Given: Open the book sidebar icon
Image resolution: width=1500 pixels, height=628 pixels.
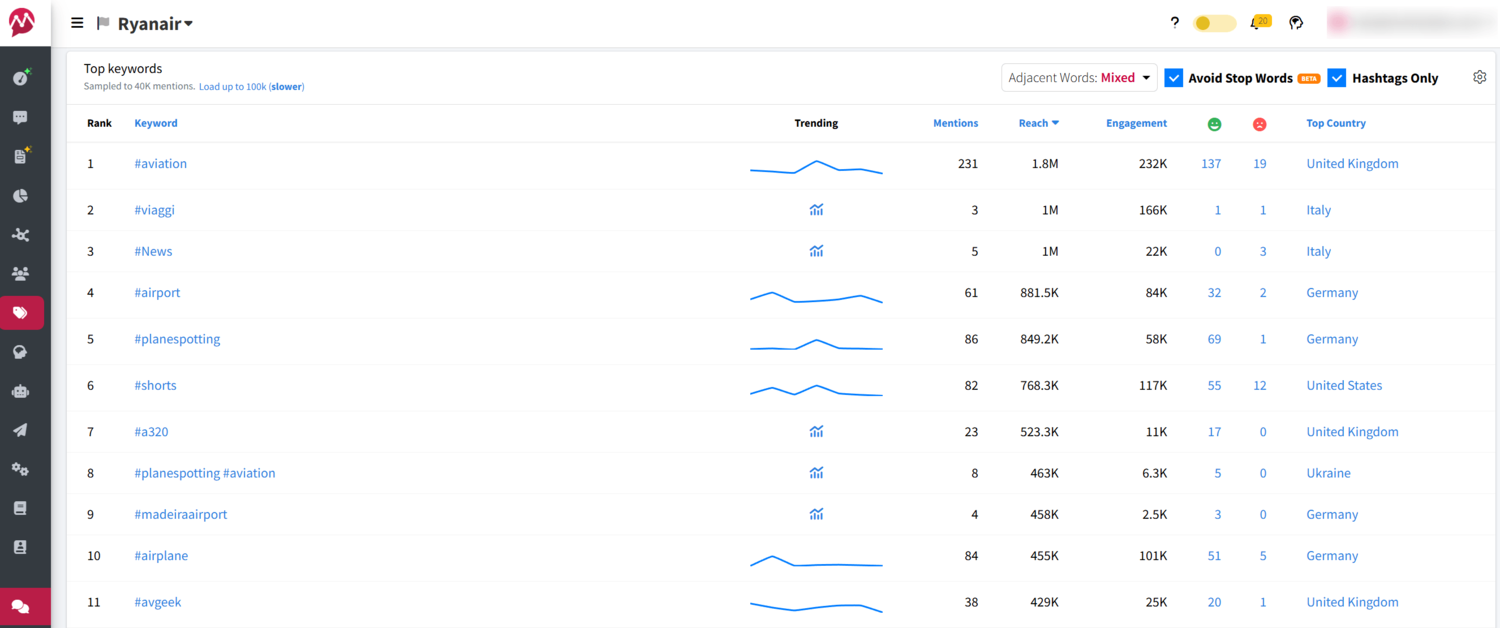Looking at the screenshot, I should point(20,508).
